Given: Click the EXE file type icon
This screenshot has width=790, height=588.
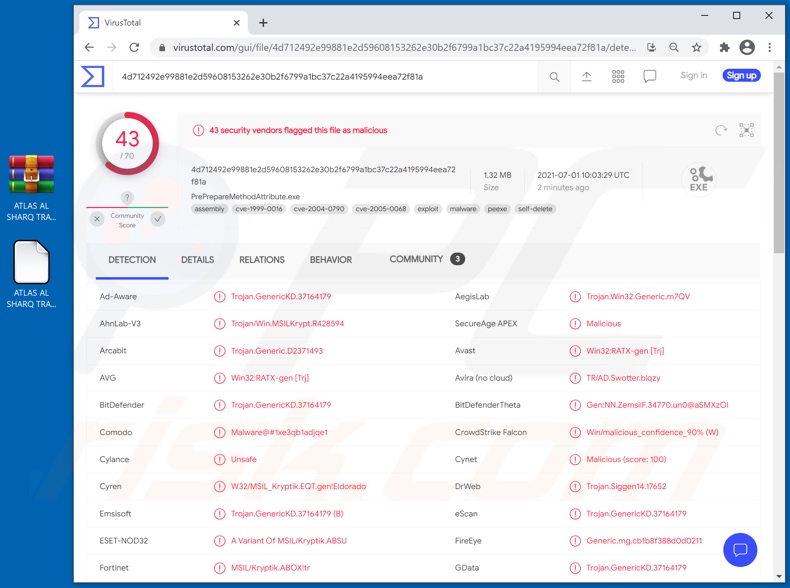Looking at the screenshot, I should pyautogui.click(x=699, y=179).
